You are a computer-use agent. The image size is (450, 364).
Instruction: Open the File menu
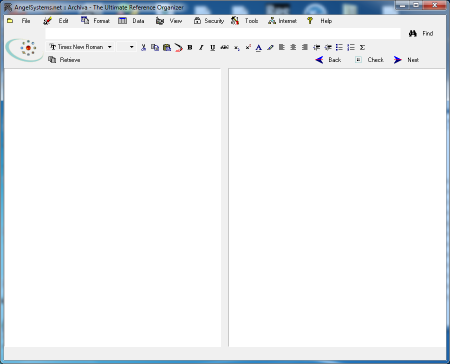[x=26, y=21]
